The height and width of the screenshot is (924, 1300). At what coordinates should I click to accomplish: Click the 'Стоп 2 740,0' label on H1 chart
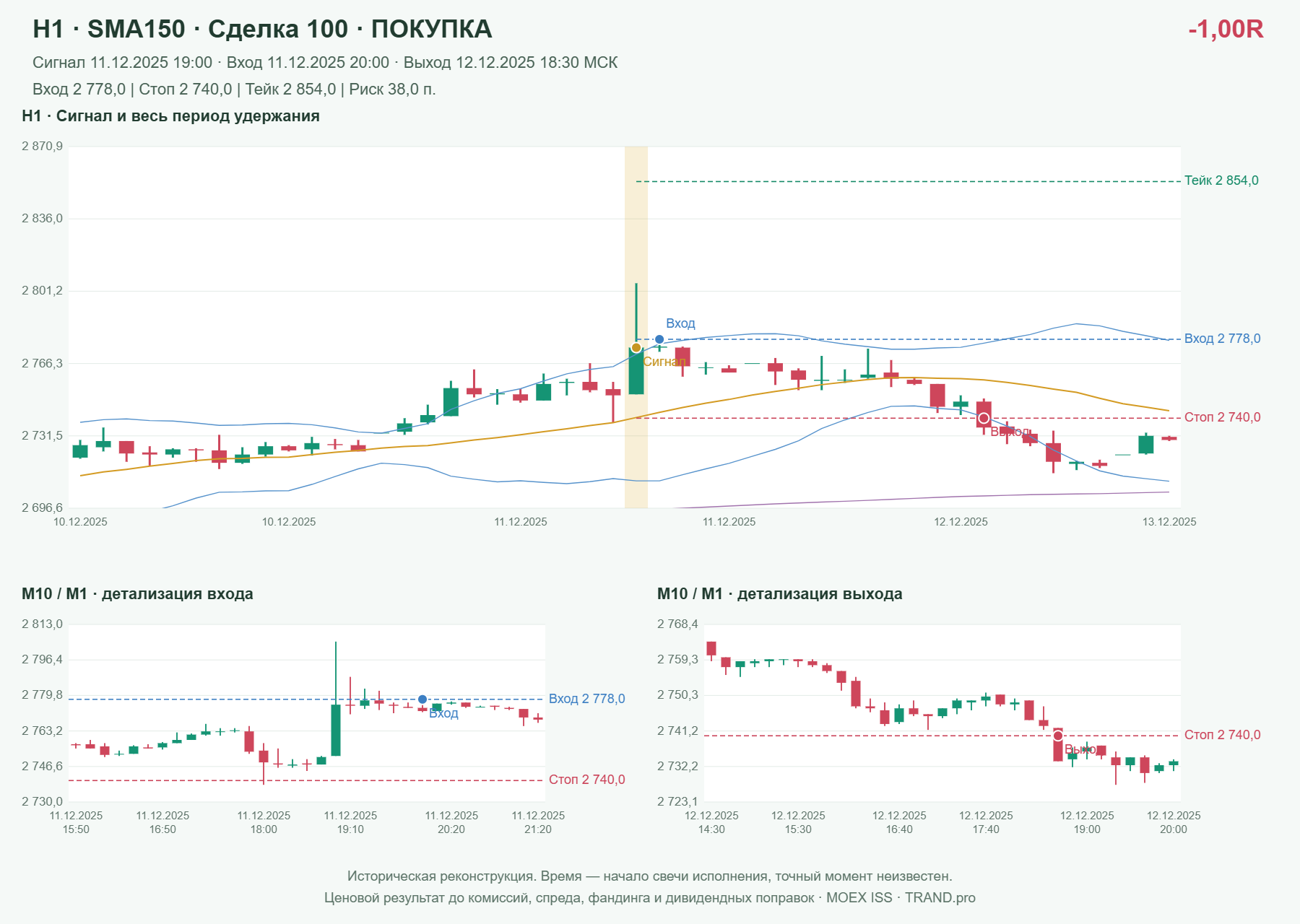tap(1222, 417)
